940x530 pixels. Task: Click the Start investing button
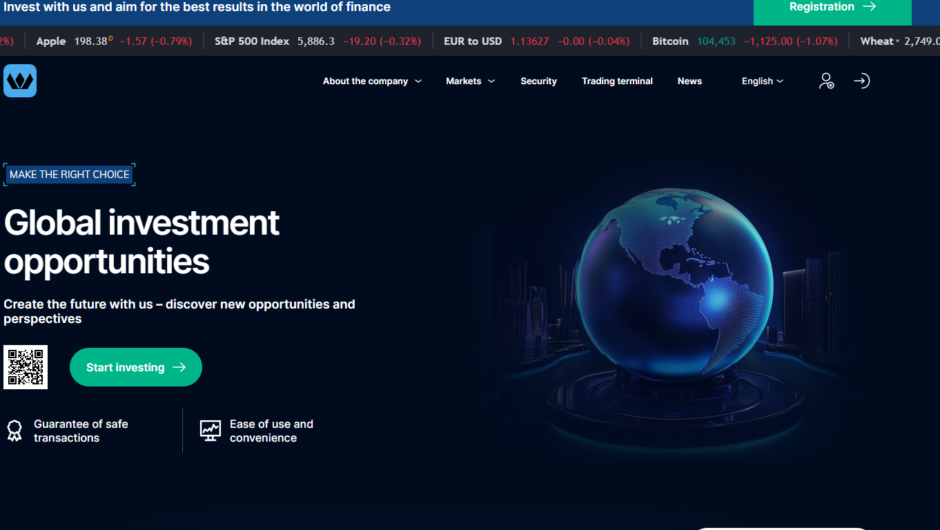[x=135, y=367]
